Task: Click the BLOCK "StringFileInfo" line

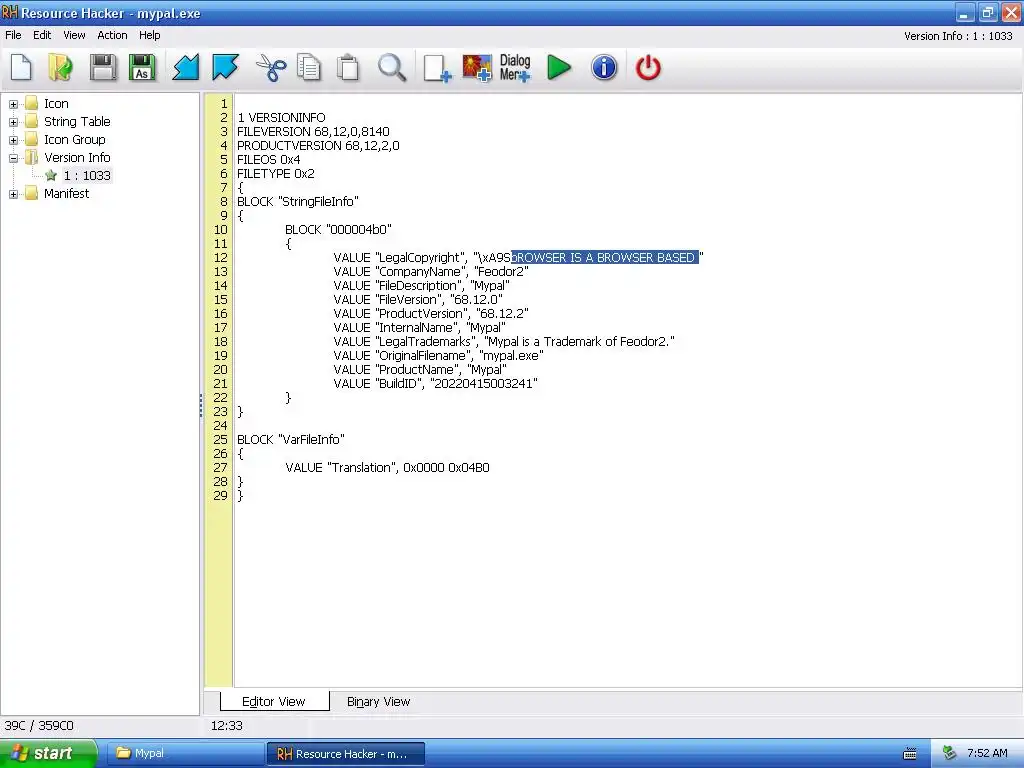Action: point(298,201)
